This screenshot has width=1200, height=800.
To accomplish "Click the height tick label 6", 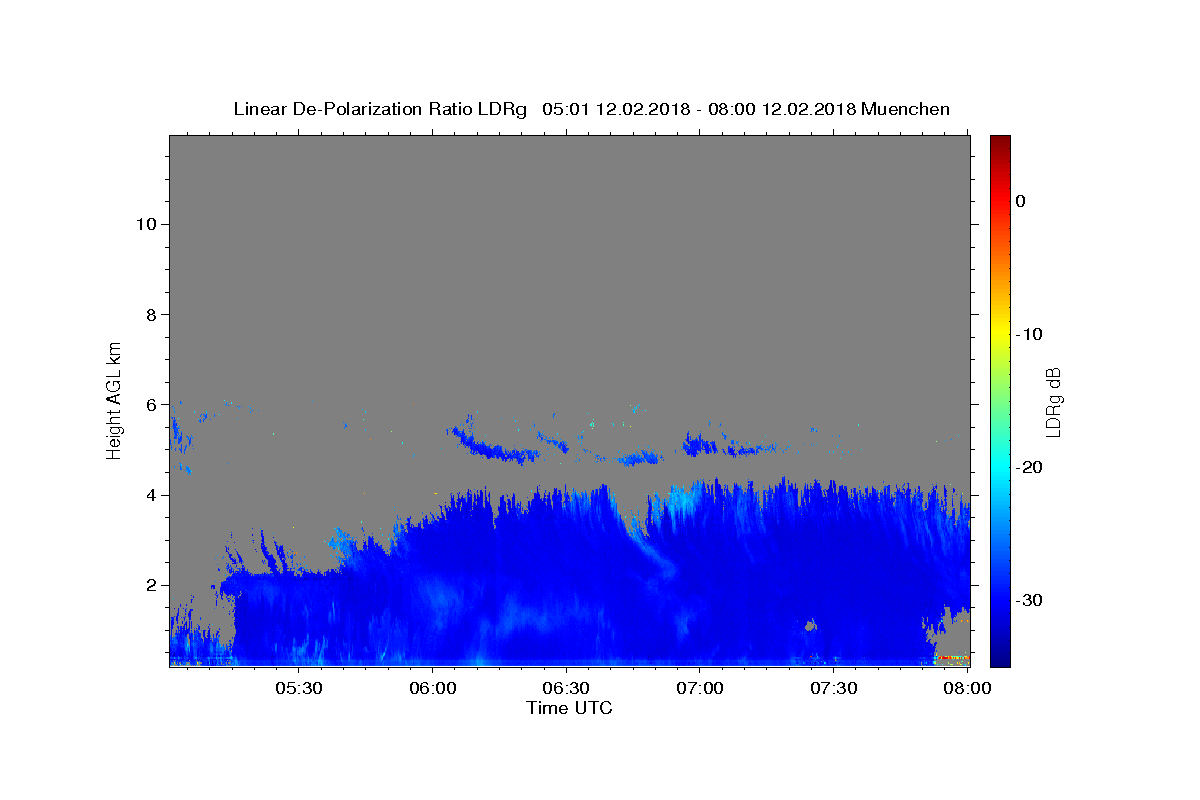I will pyautogui.click(x=150, y=404).
